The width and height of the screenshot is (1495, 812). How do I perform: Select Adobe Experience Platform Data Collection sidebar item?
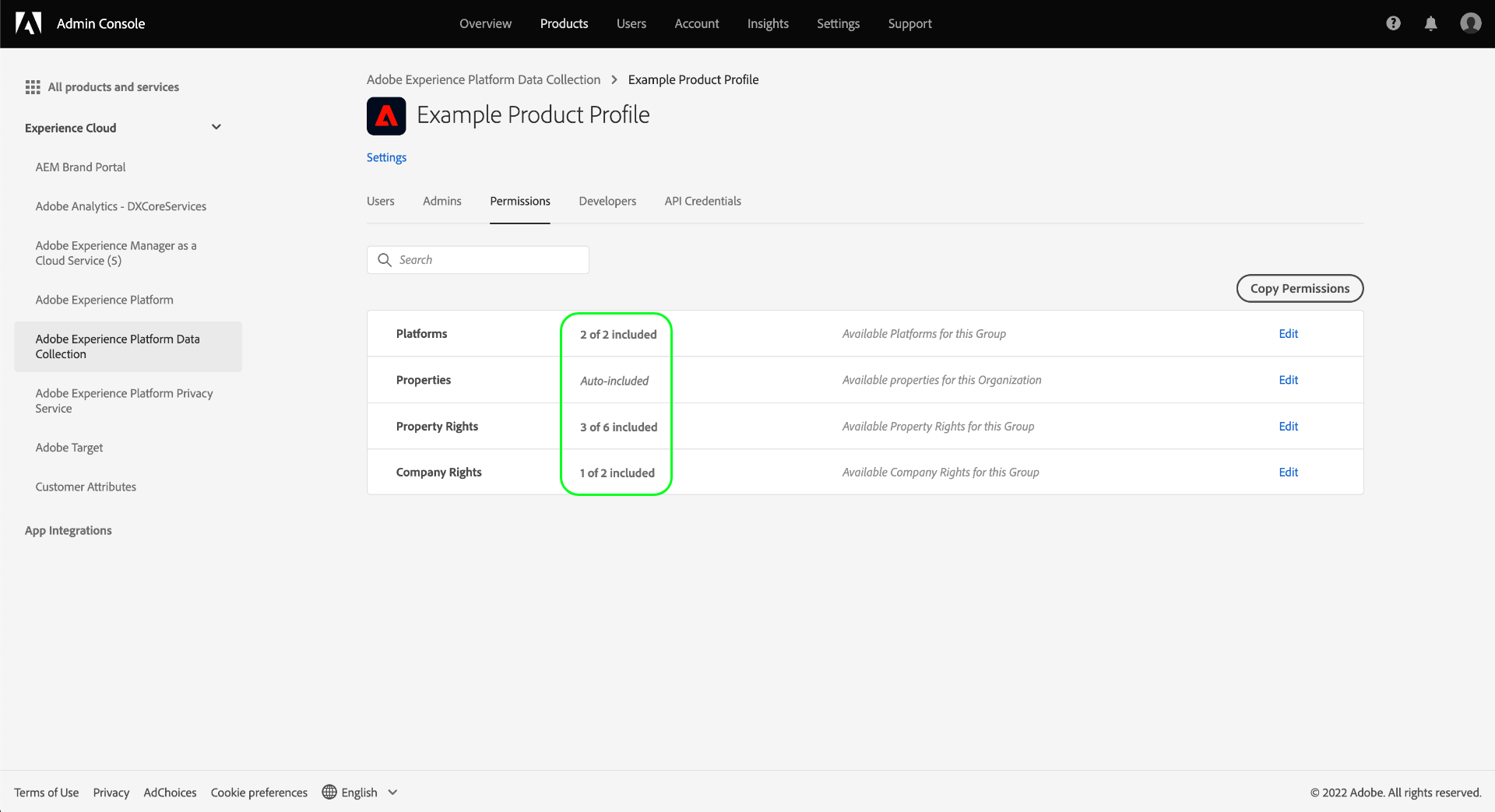tap(128, 346)
